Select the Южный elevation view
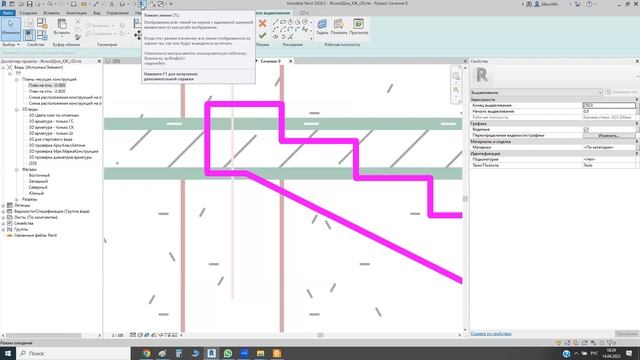 36,193
